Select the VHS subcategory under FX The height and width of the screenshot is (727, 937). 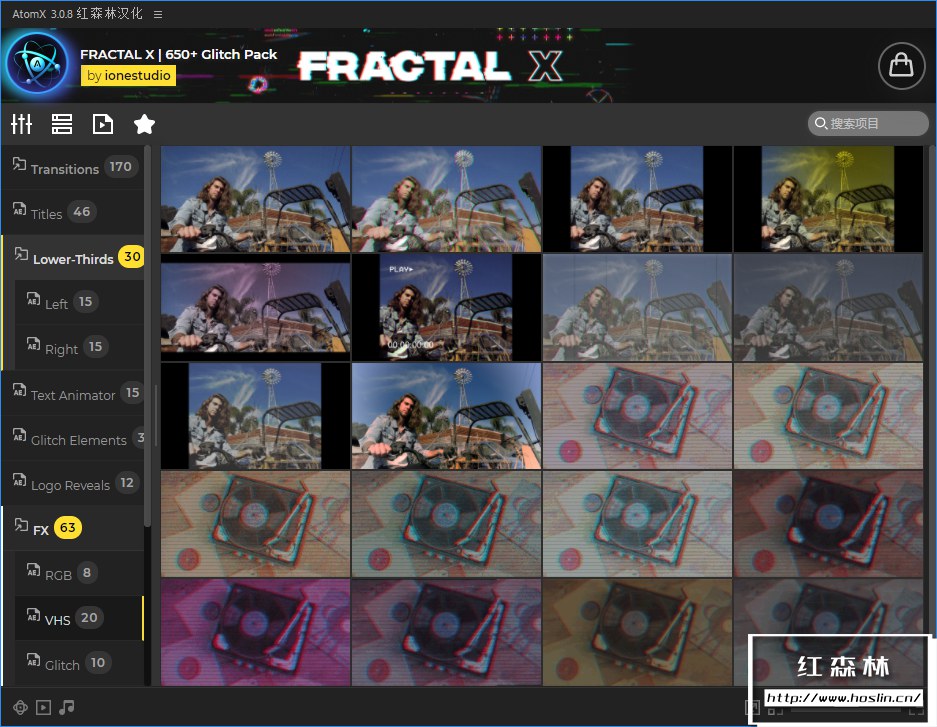tap(79, 618)
